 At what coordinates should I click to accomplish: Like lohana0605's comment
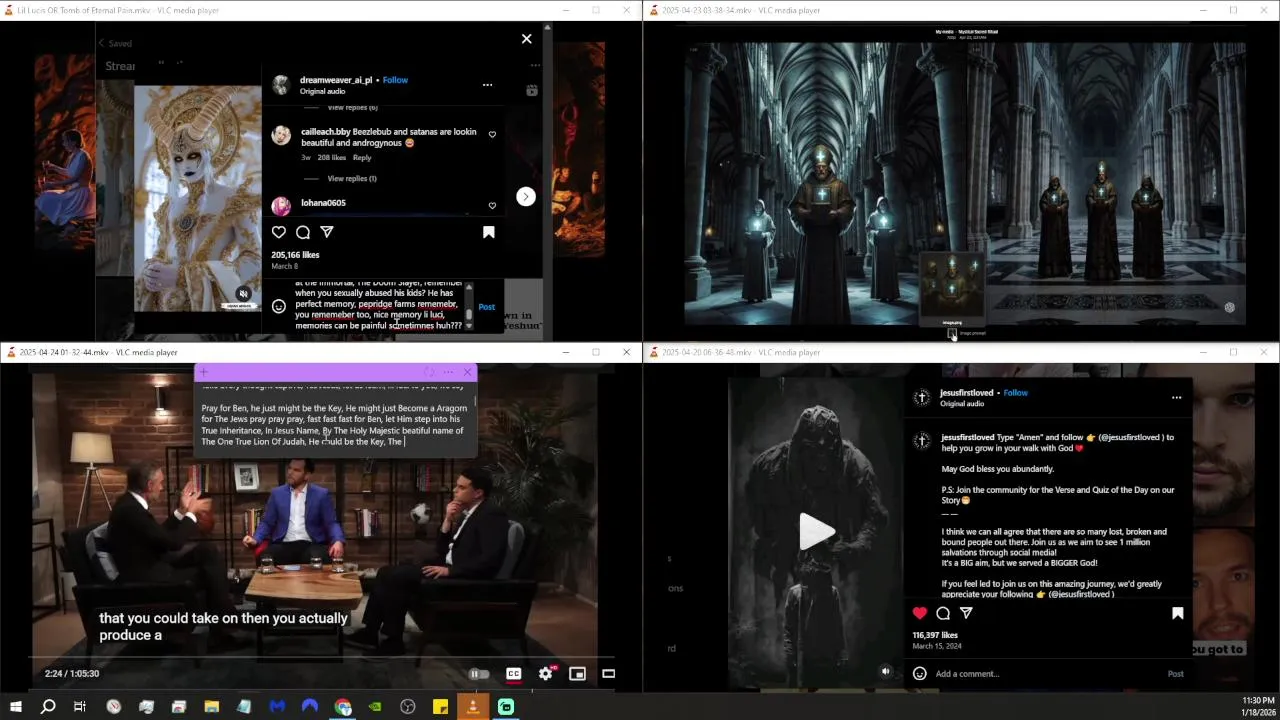pos(492,206)
